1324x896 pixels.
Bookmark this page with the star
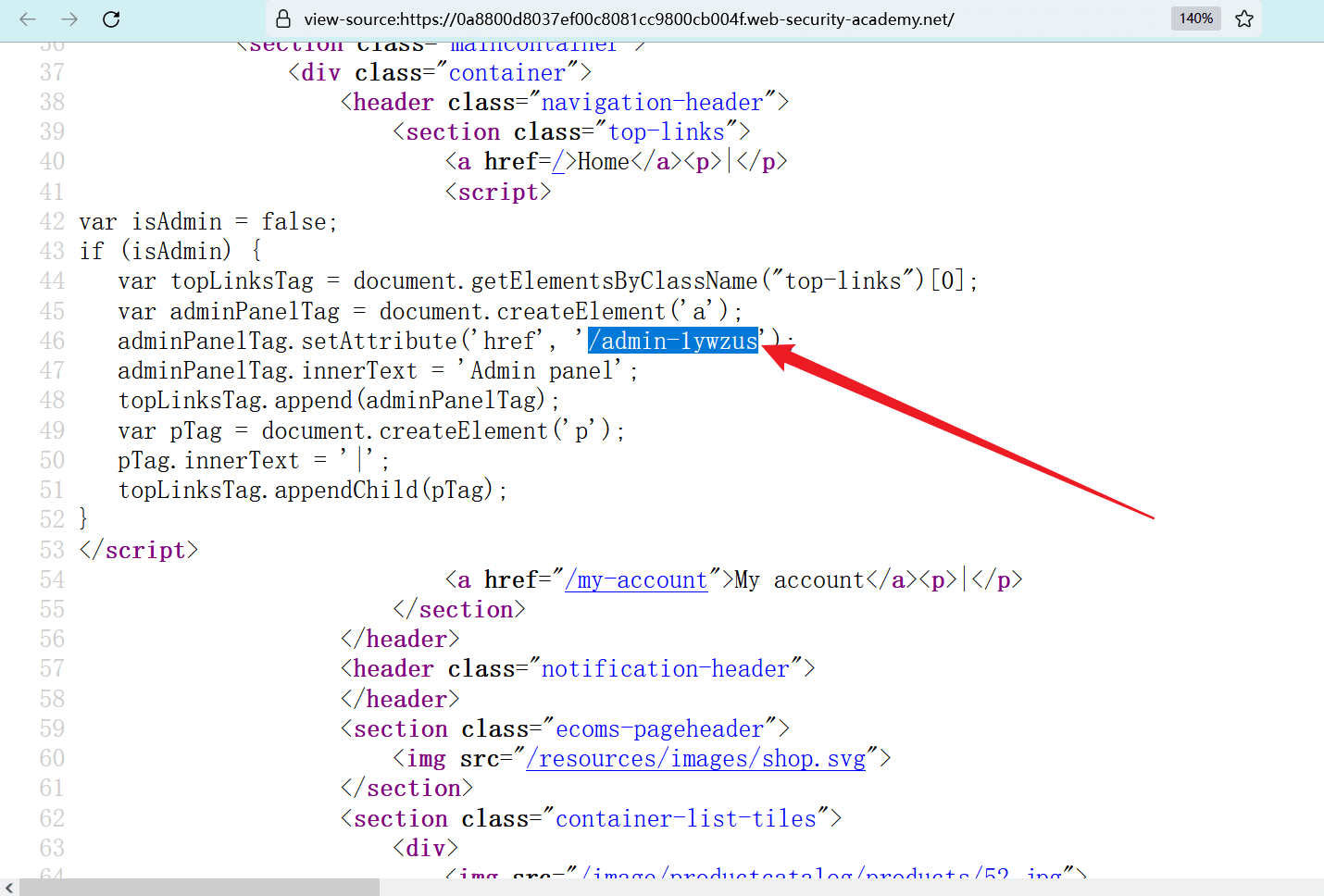(x=1244, y=19)
